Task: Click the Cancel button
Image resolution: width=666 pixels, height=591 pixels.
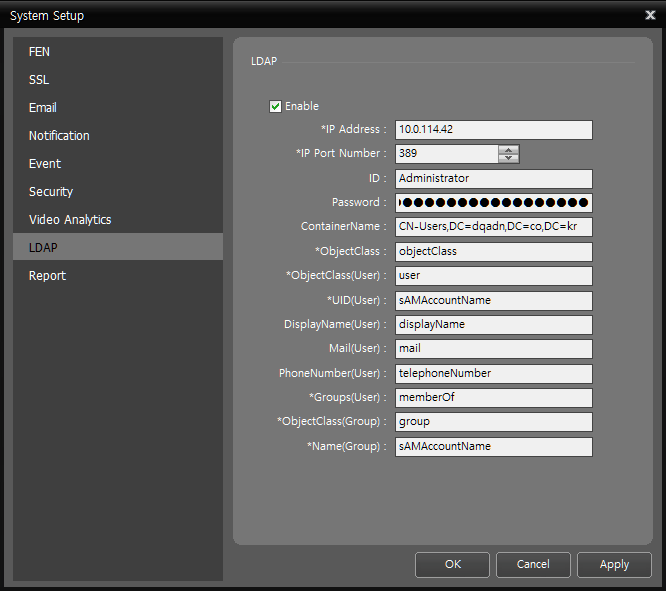Action: tap(533, 565)
